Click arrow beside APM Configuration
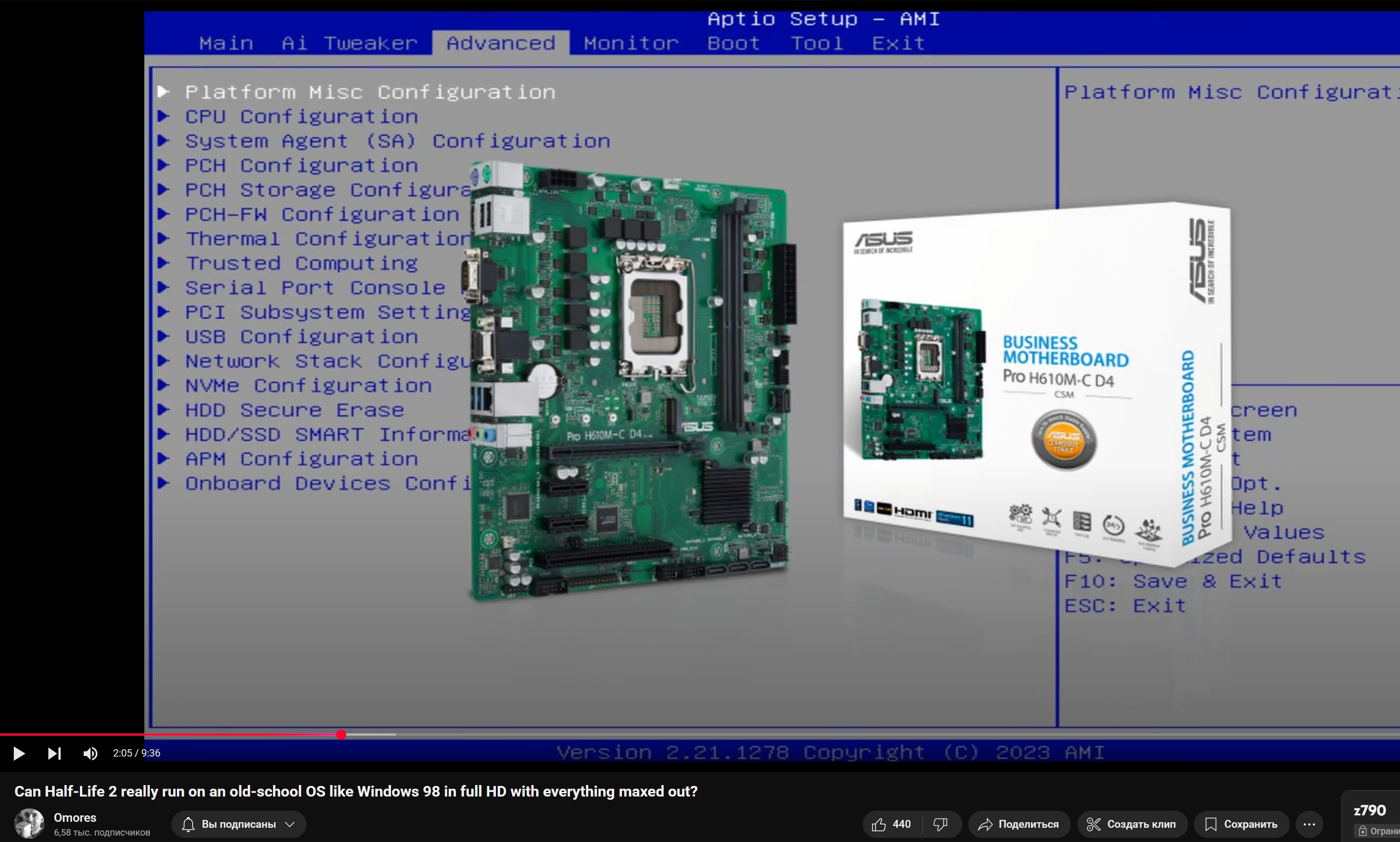This screenshot has width=1400, height=842. pos(164,458)
